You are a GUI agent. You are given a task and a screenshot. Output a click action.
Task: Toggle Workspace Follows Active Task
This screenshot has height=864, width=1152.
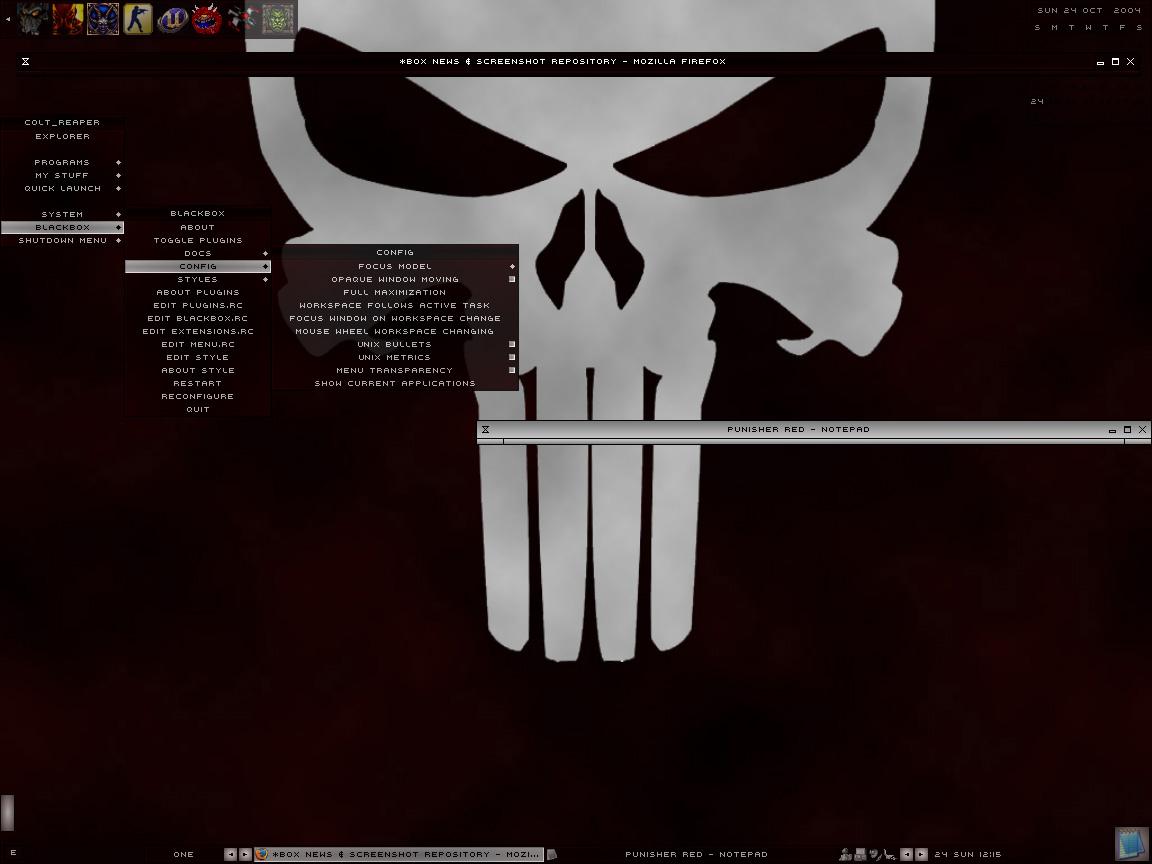(395, 306)
